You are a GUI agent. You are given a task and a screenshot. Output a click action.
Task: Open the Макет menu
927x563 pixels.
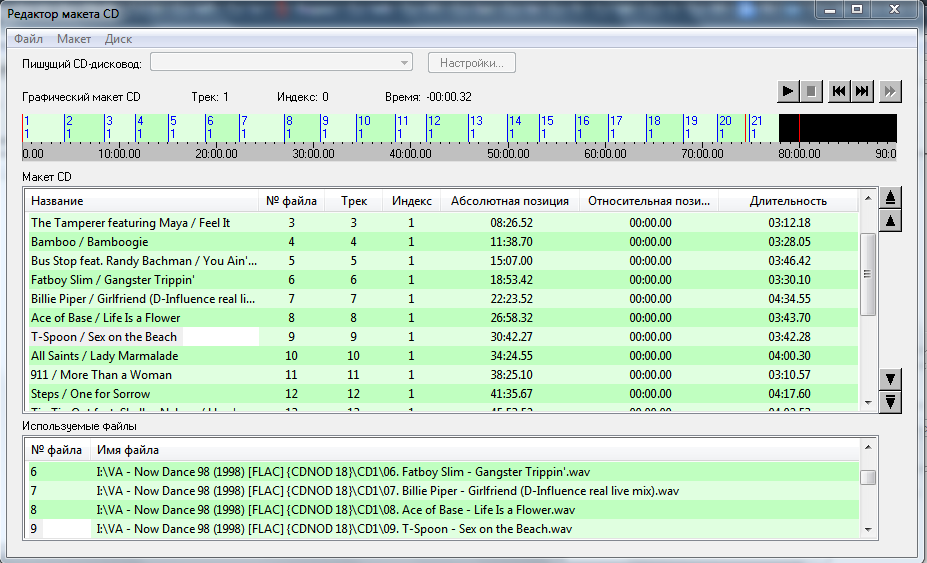(74, 39)
